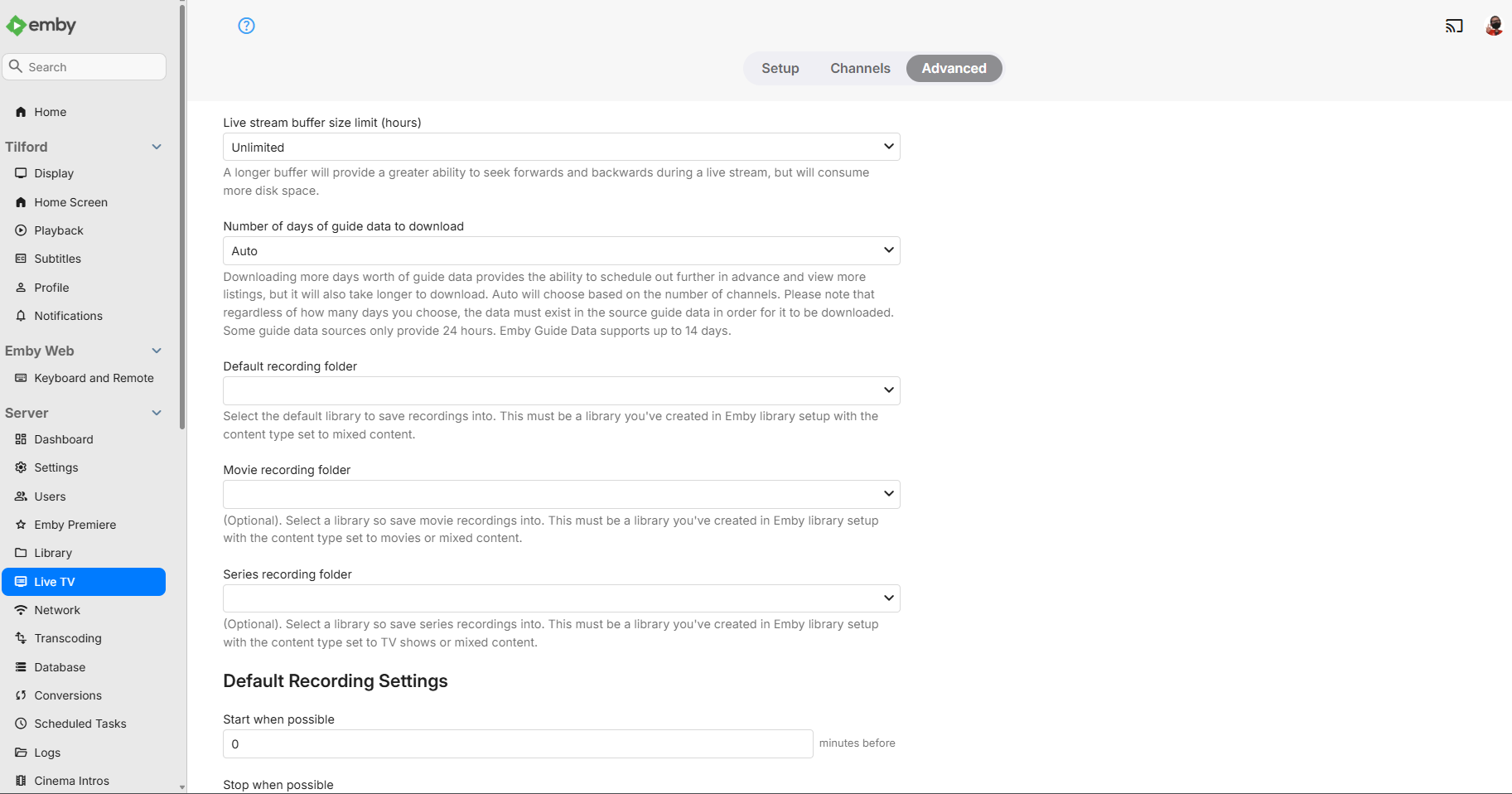1512x794 pixels.
Task: Go to Home in sidebar
Action: [x=51, y=112]
